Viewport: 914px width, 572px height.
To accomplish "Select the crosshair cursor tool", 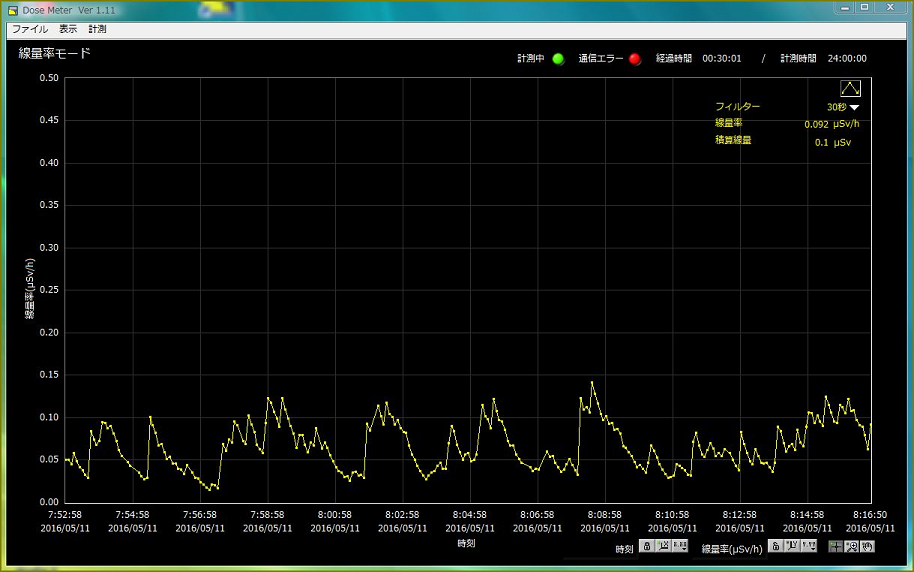I will pos(835,546).
